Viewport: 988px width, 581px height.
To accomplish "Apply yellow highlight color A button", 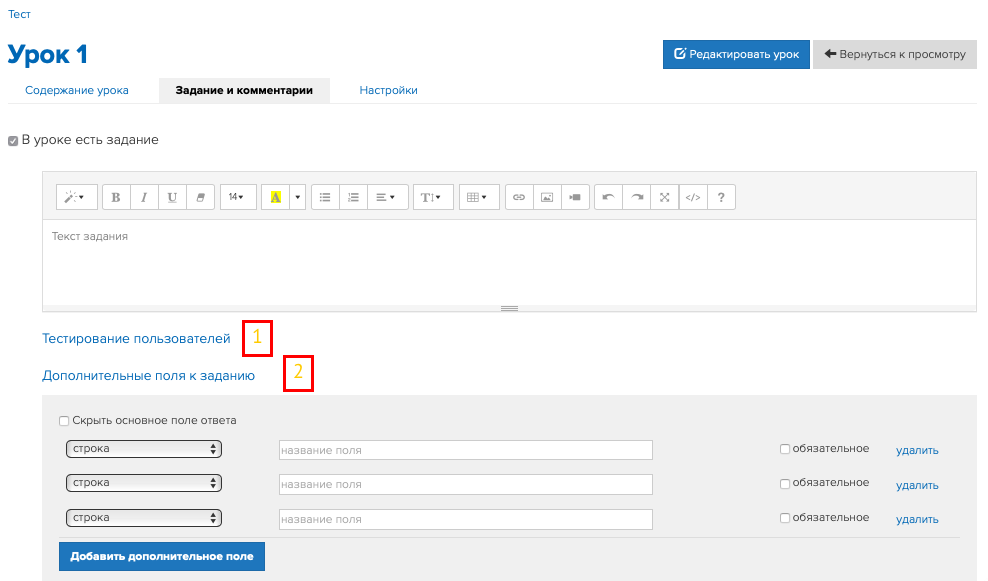I will [275, 197].
